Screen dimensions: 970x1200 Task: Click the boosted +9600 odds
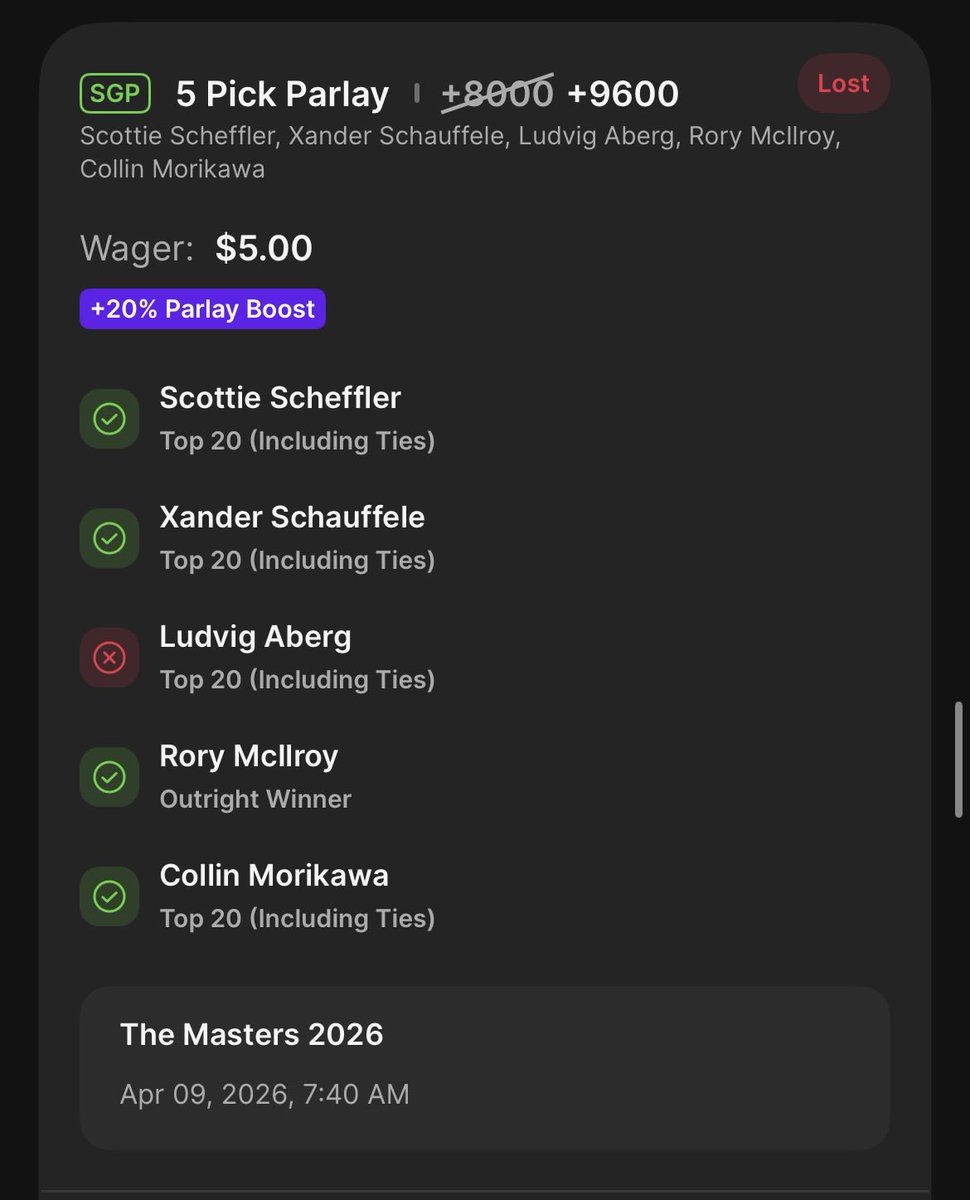[x=623, y=94]
